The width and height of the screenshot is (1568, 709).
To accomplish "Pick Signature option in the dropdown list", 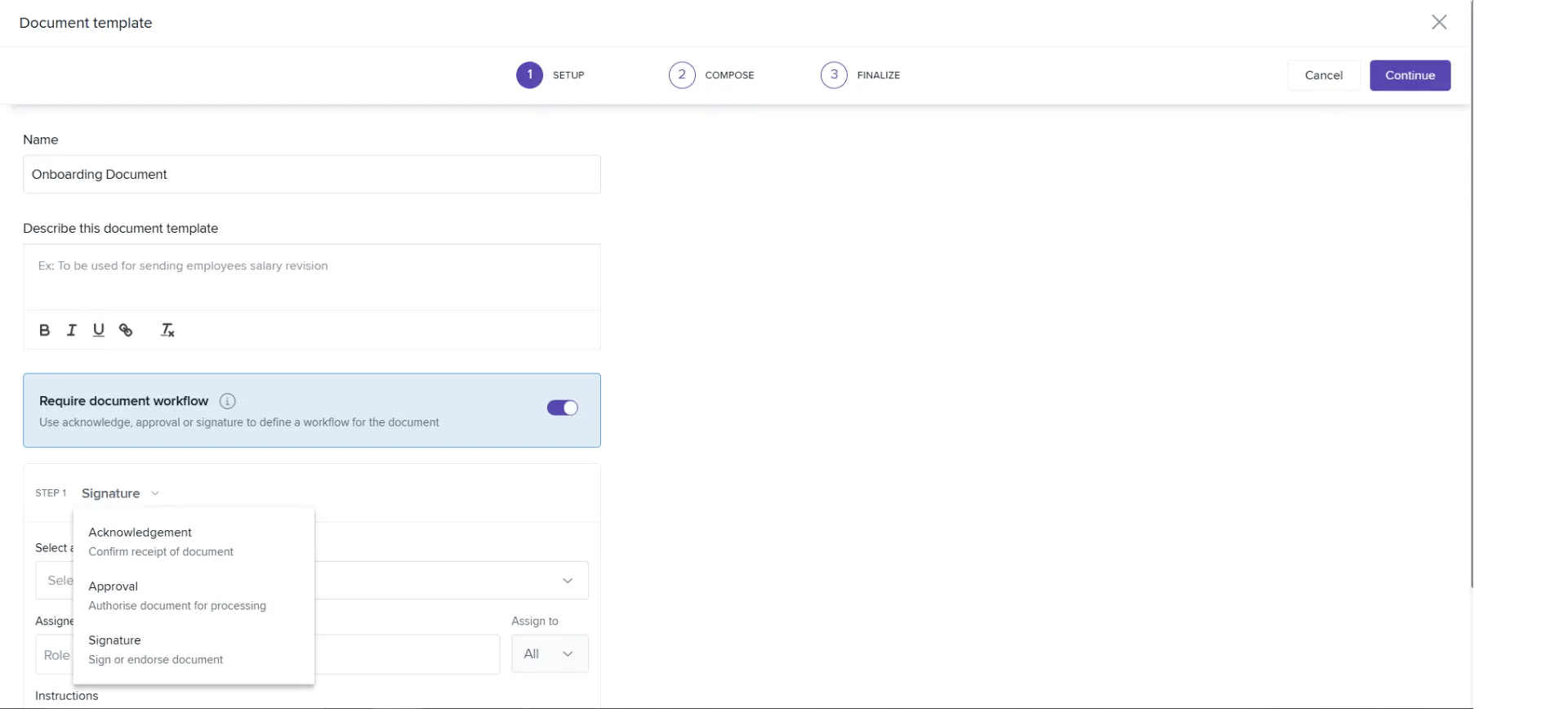I will tap(115, 649).
